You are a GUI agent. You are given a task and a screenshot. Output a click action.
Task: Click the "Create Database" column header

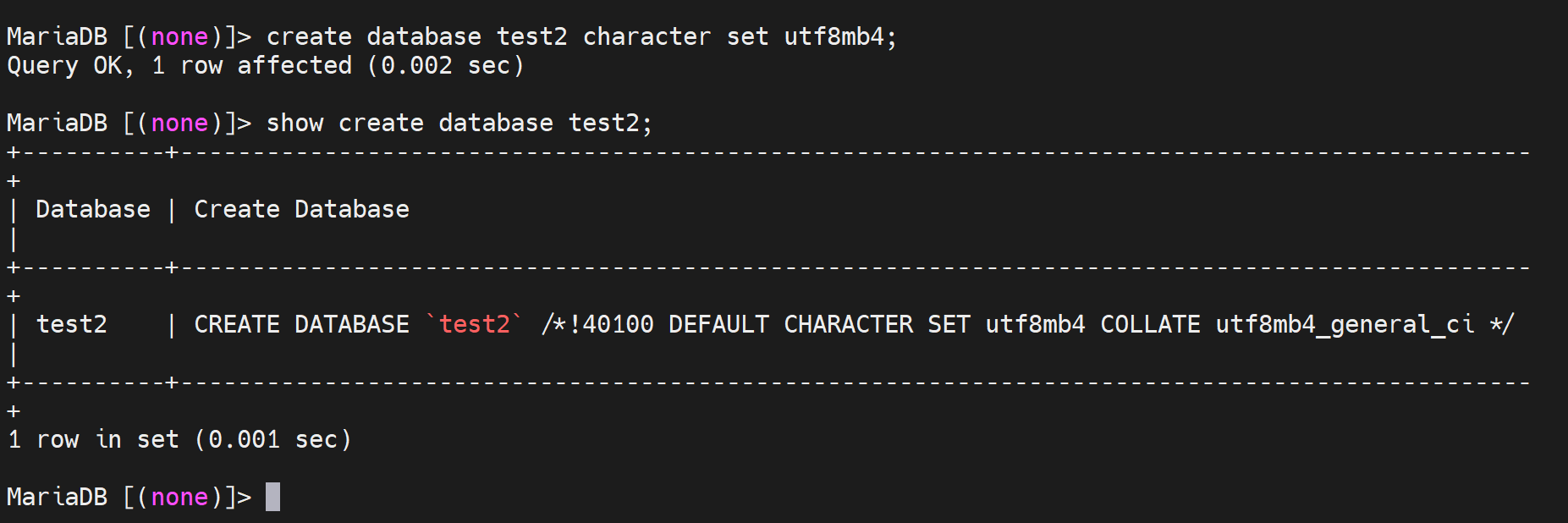point(301,210)
